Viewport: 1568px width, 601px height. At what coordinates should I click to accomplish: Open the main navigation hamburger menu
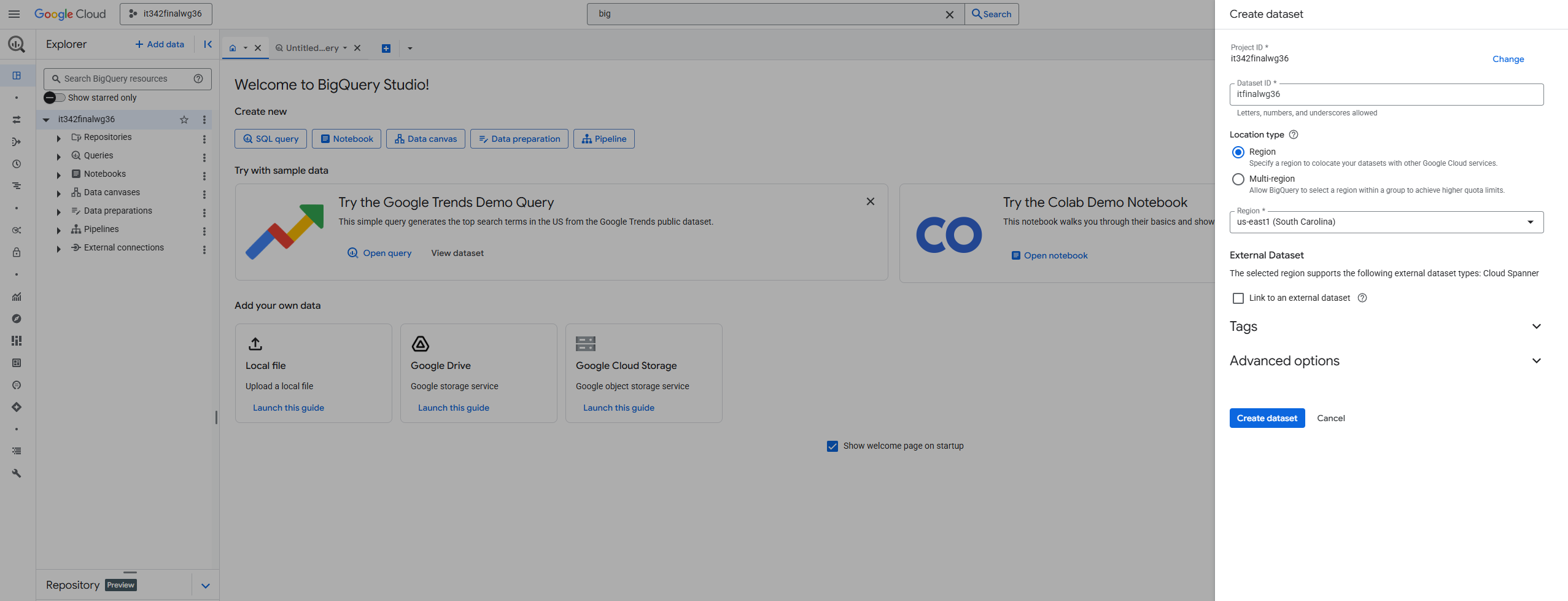tap(14, 14)
